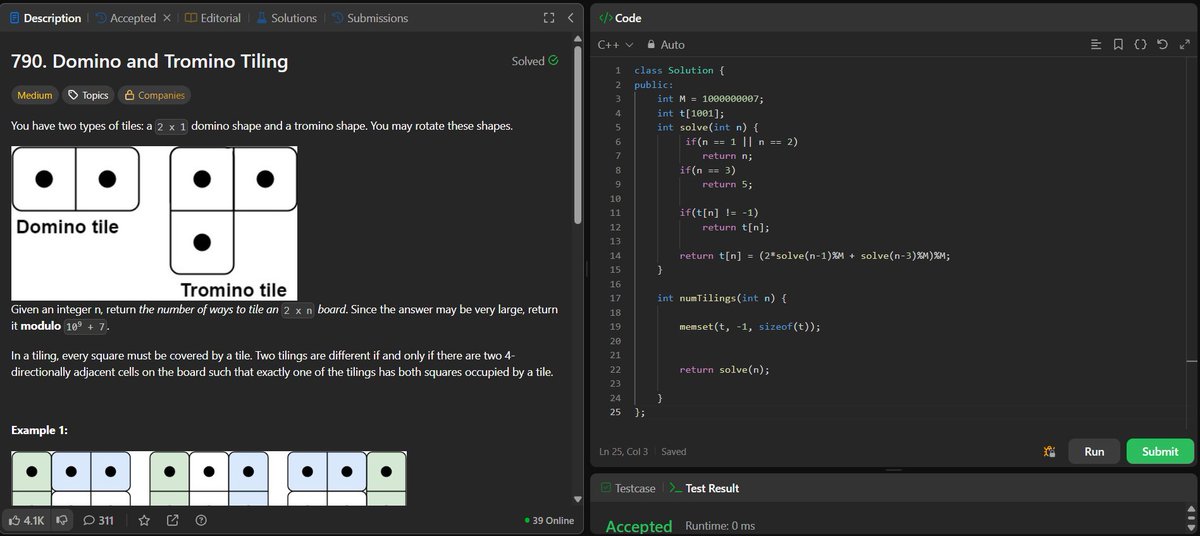Like the problem with thumbs up 4.1K

pyautogui.click(x=27, y=520)
